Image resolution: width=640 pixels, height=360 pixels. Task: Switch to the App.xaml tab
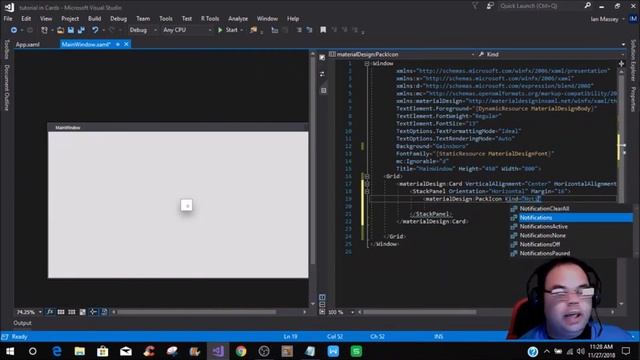pyautogui.click(x=28, y=44)
